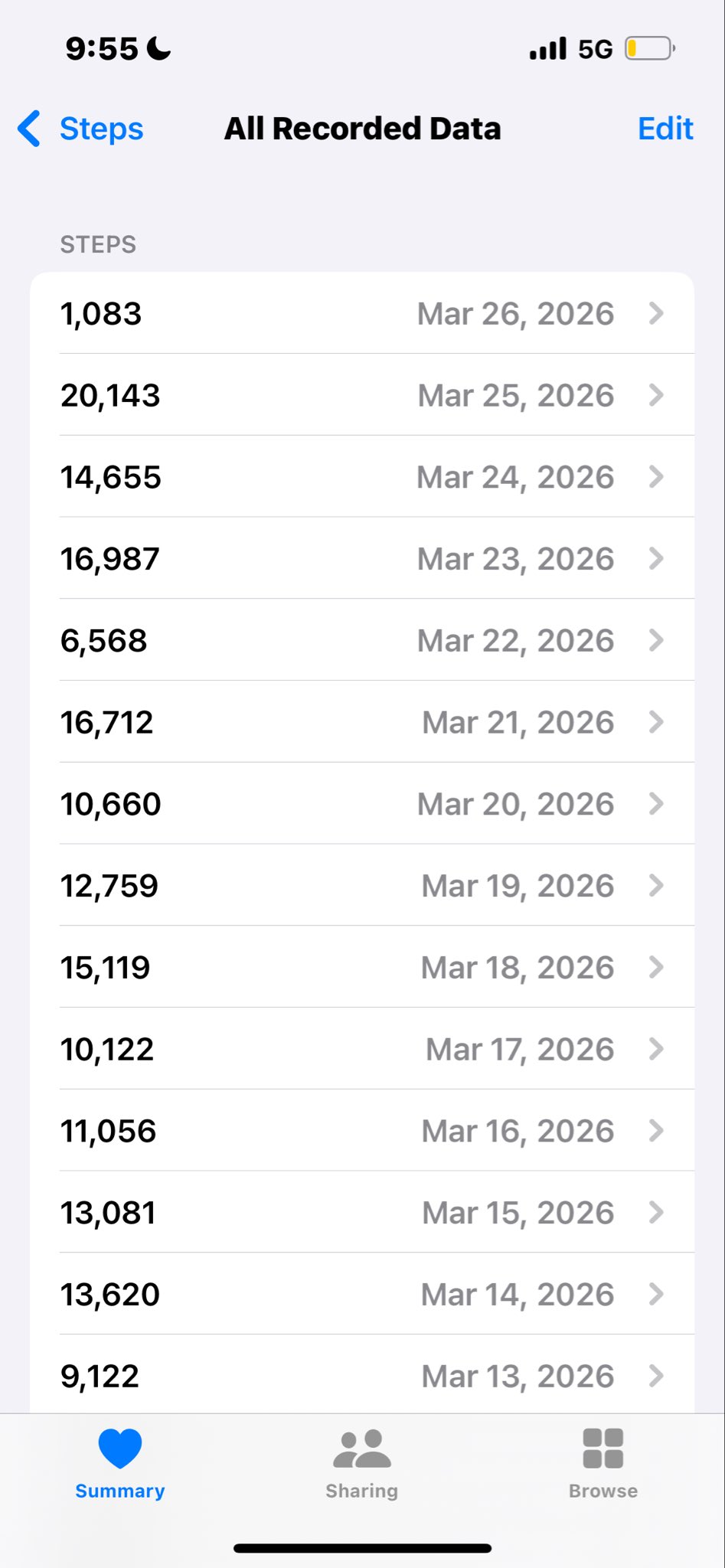Tap the battery status icon
Screen dimensions: 725x1568
point(649,49)
